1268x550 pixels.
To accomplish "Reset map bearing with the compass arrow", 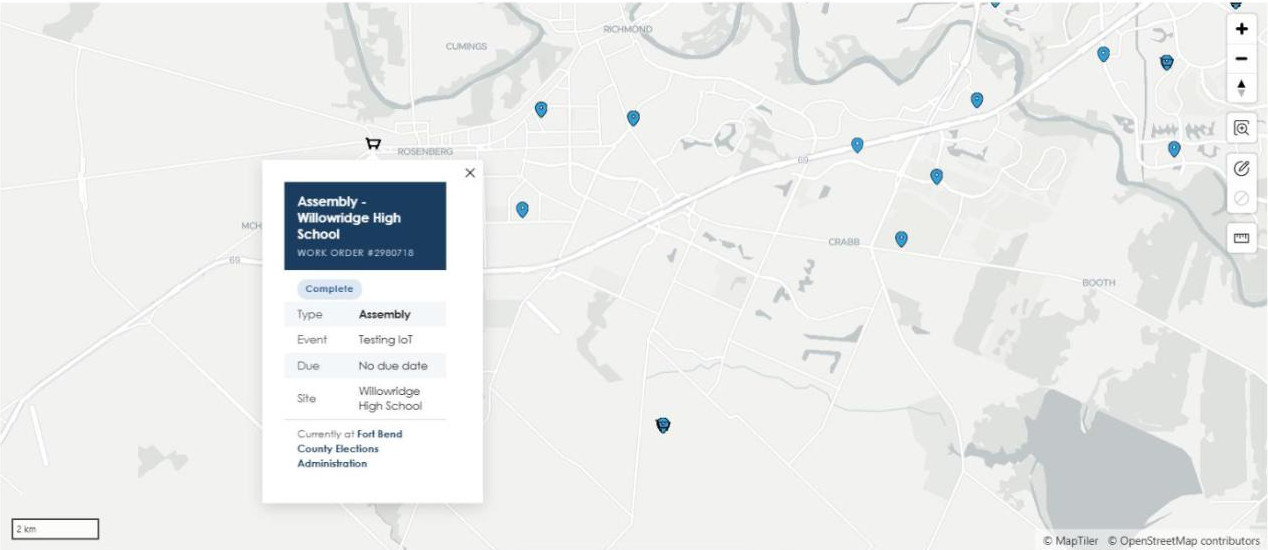I will click(x=1241, y=88).
